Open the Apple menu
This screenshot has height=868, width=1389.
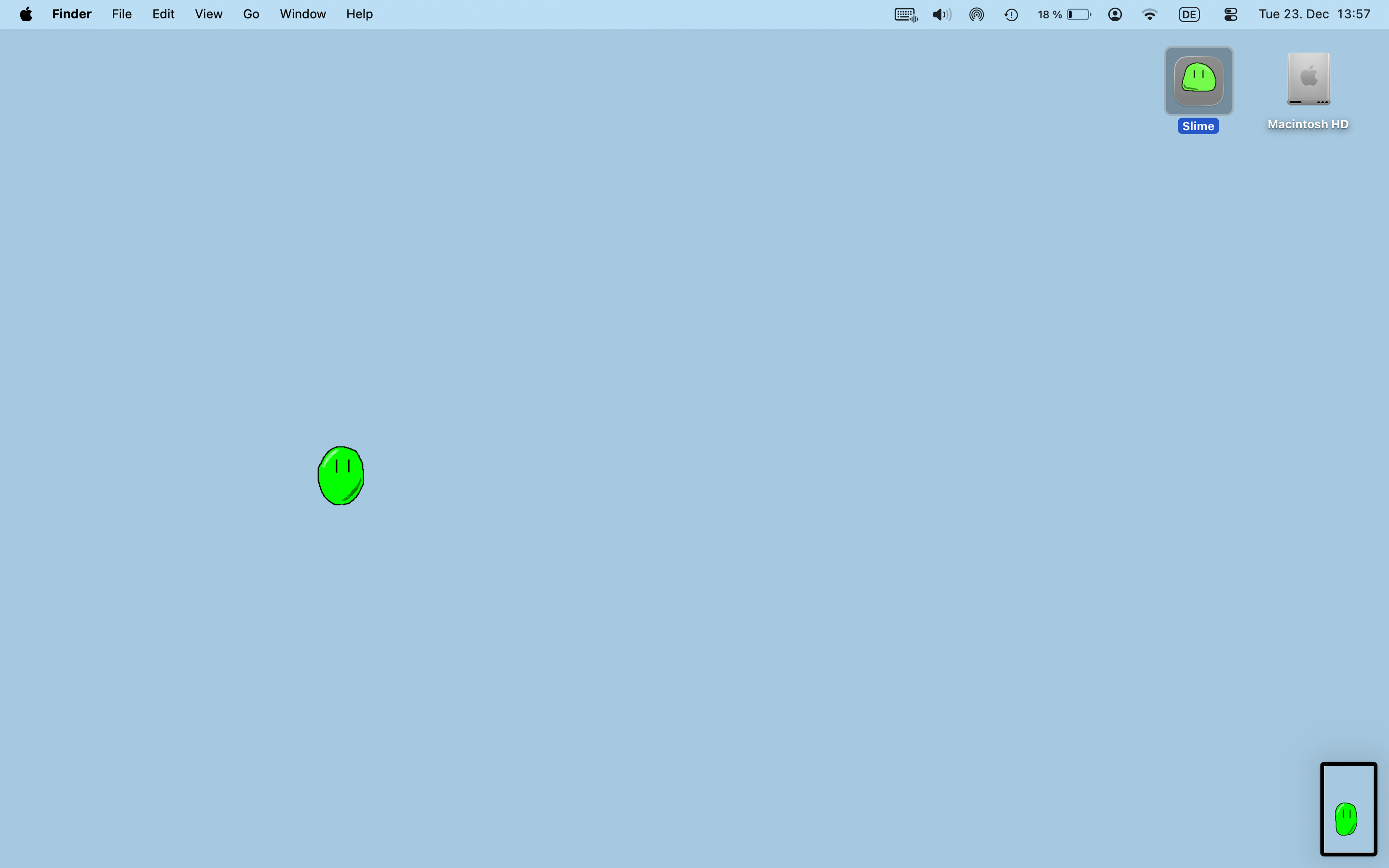[x=26, y=14]
